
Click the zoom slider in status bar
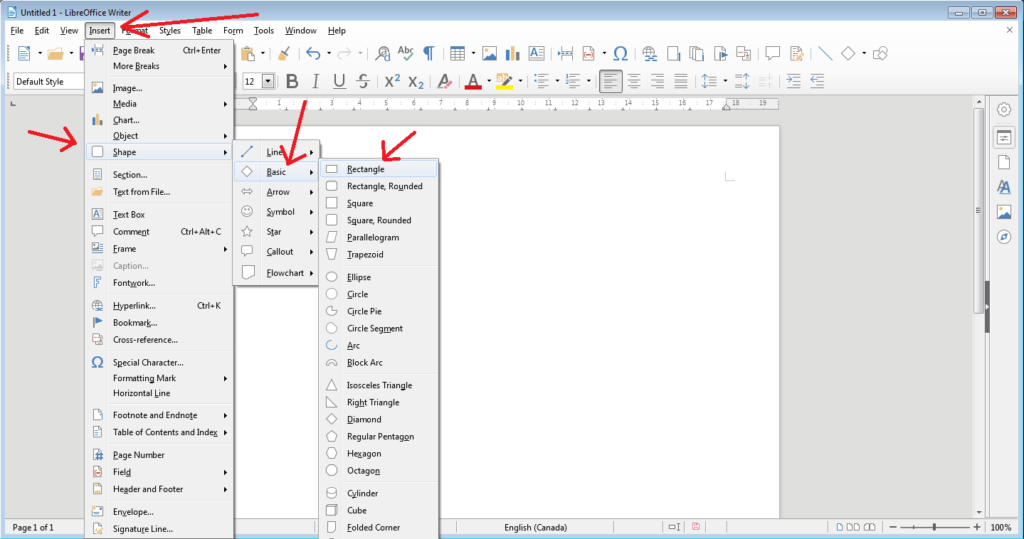coord(934,527)
